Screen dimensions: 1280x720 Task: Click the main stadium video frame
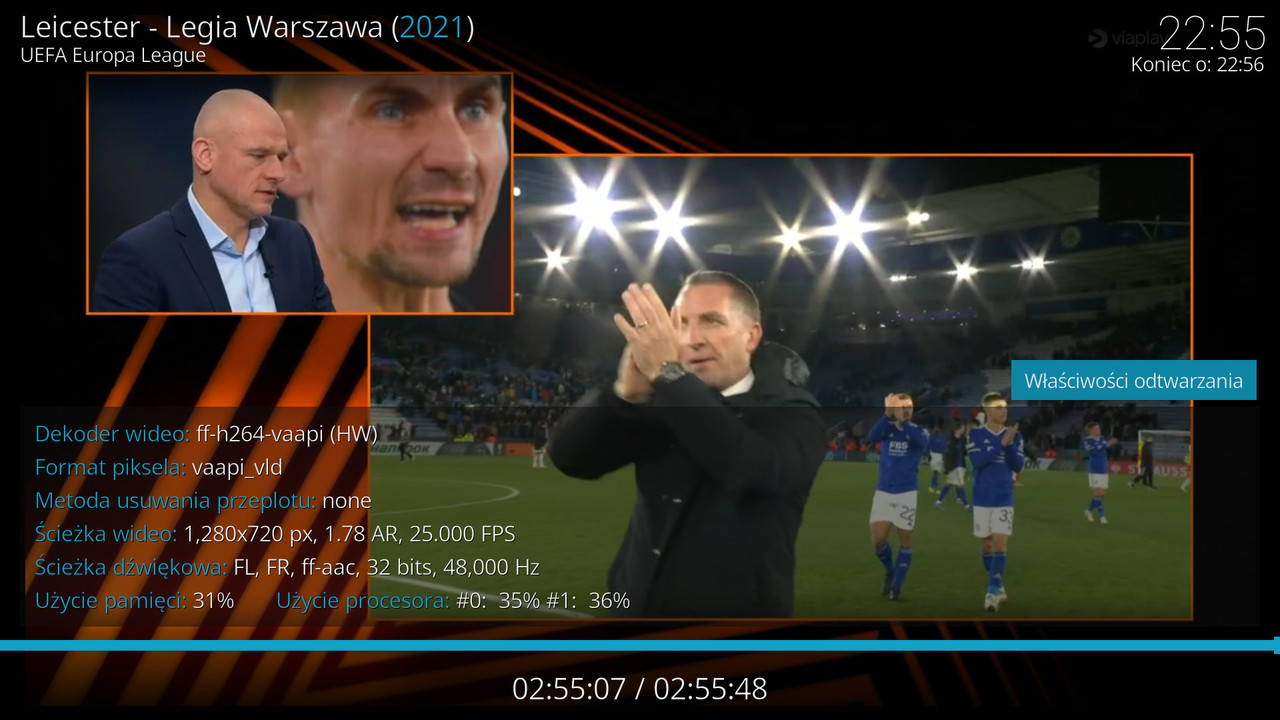pyautogui.click(x=780, y=387)
